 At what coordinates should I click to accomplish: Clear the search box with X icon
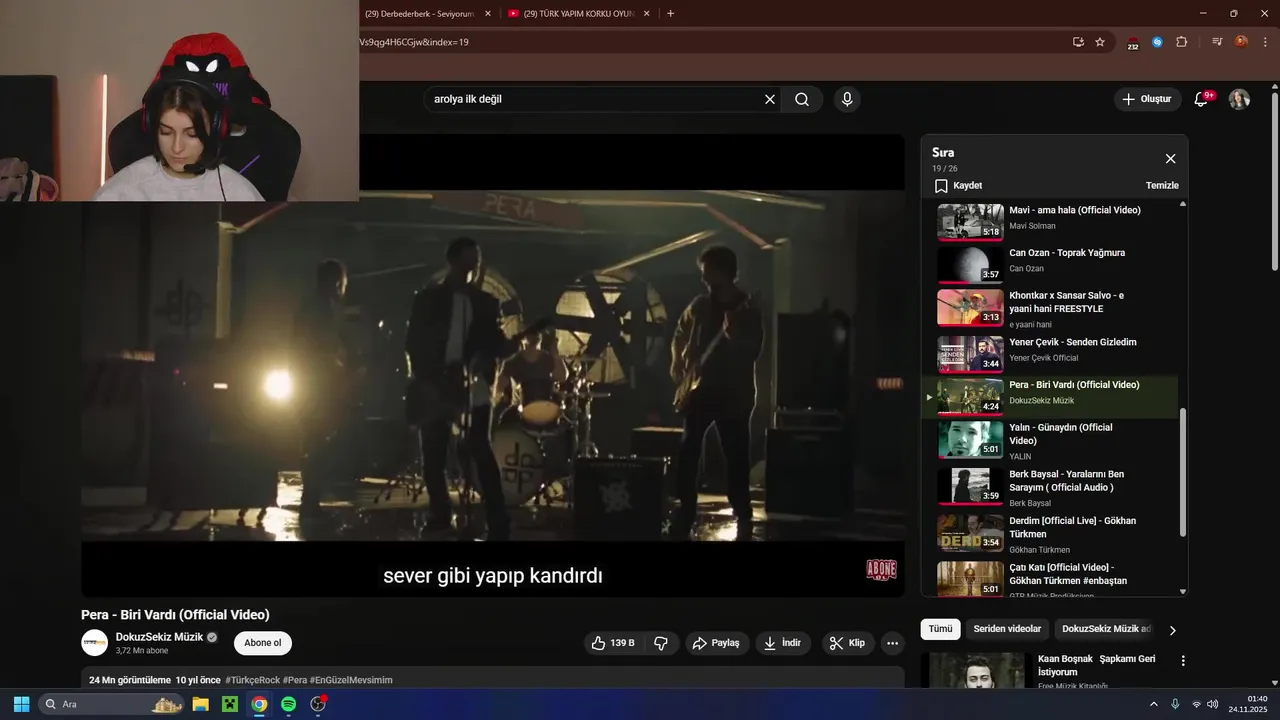[770, 99]
